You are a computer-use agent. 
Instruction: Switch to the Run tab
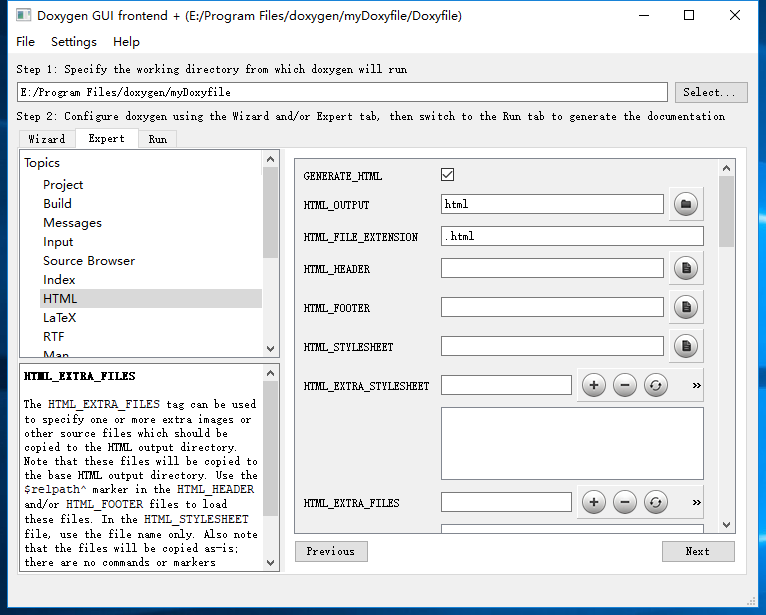pyautogui.click(x=158, y=139)
